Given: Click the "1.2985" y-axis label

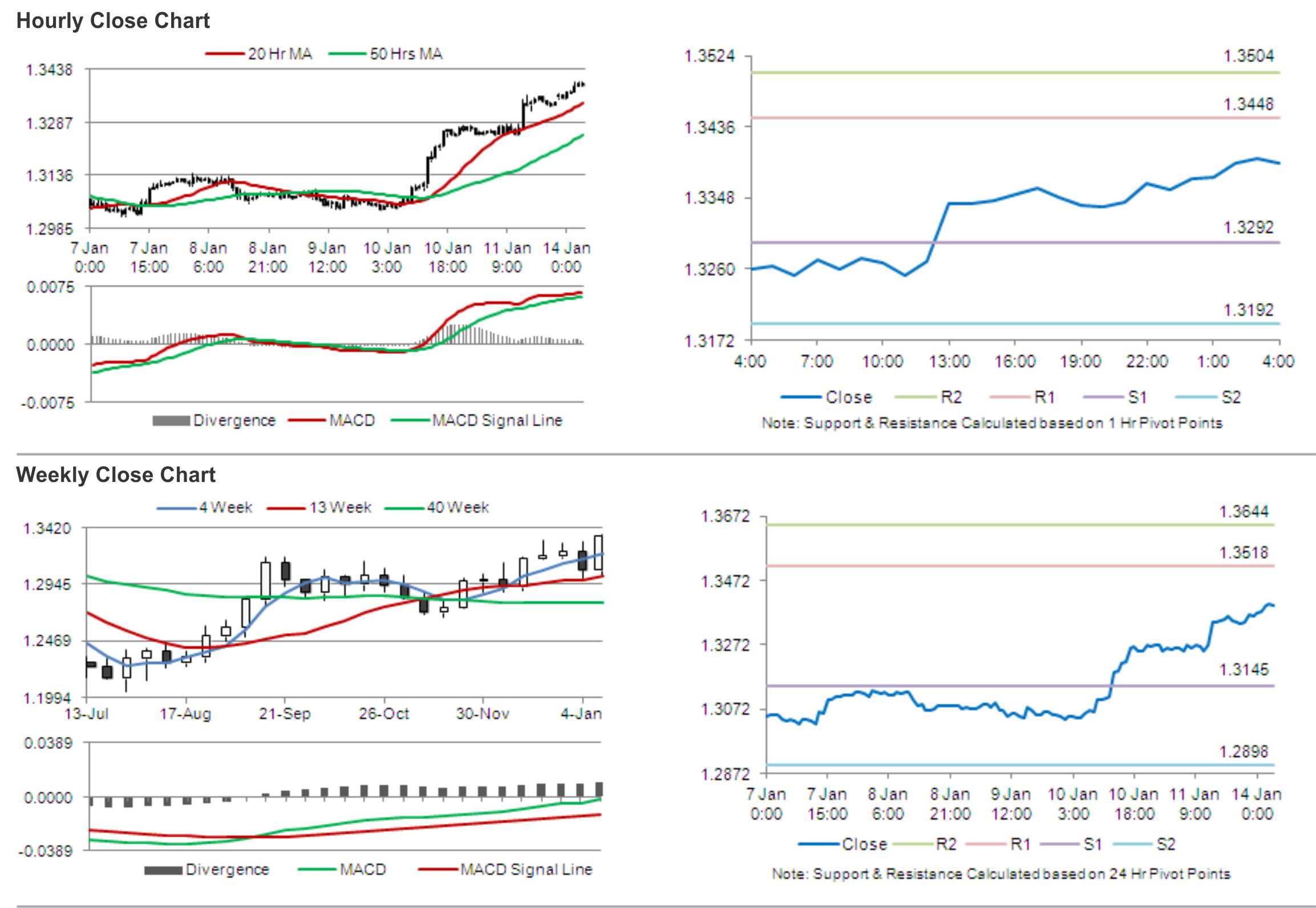Looking at the screenshot, I should [x=50, y=229].
